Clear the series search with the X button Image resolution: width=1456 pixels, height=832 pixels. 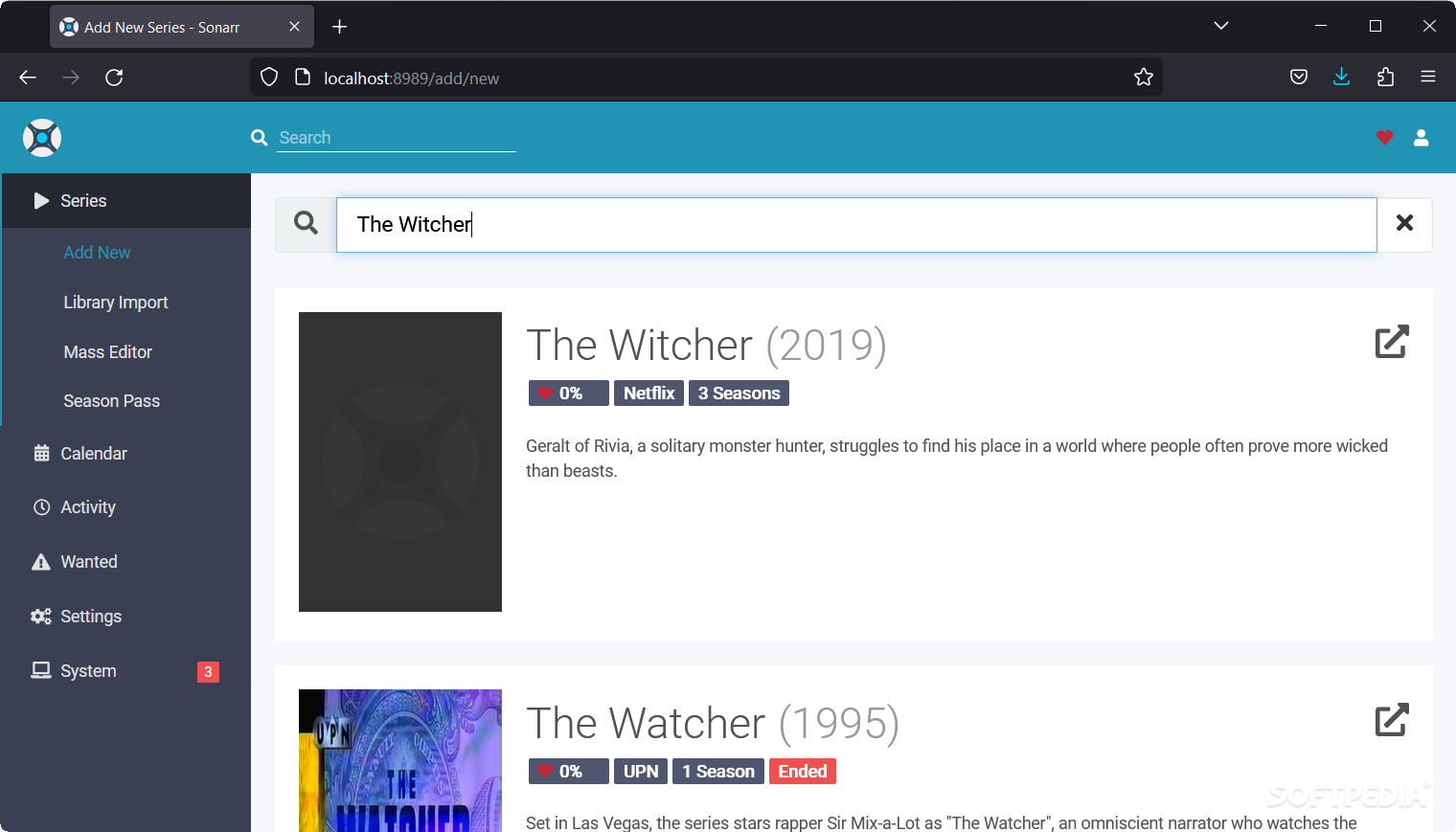1404,223
